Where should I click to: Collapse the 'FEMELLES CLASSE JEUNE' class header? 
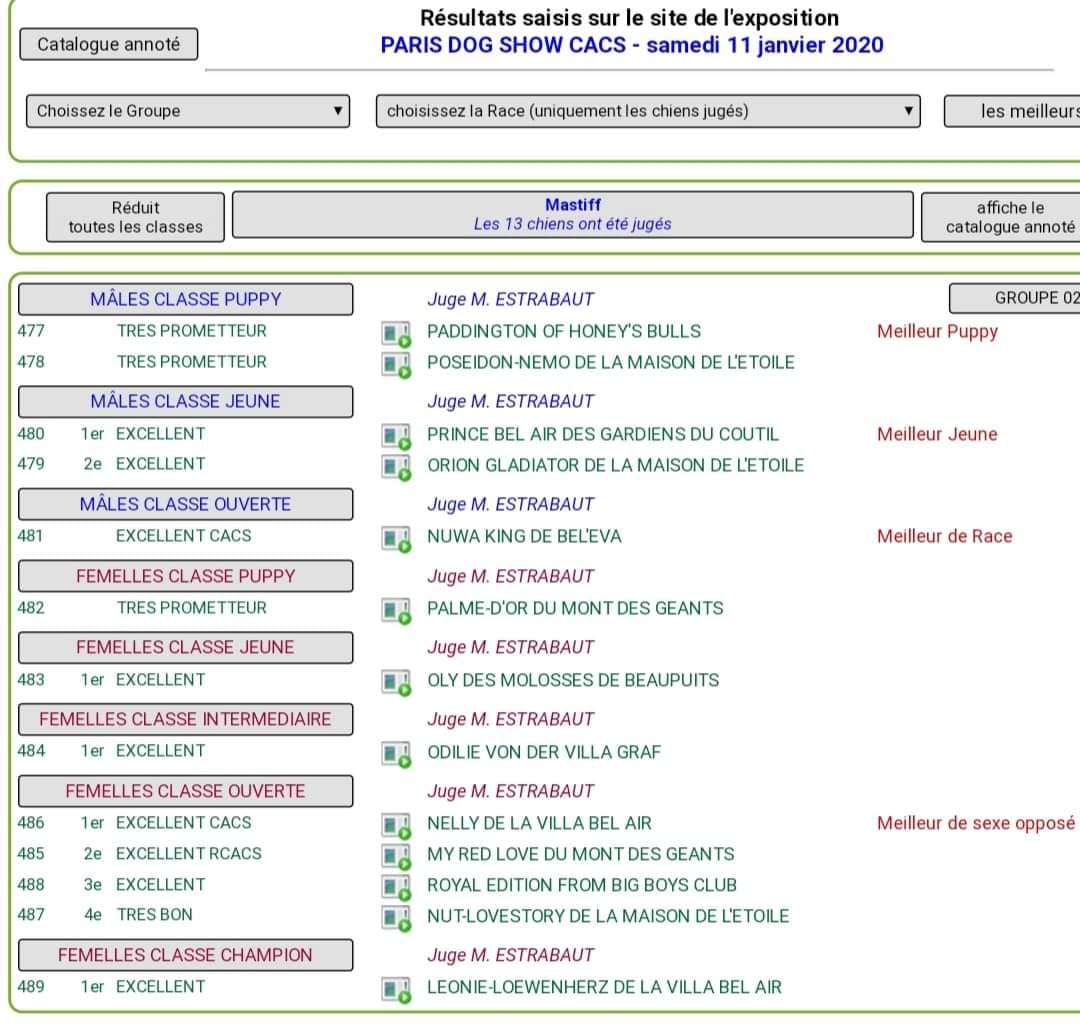coord(186,647)
